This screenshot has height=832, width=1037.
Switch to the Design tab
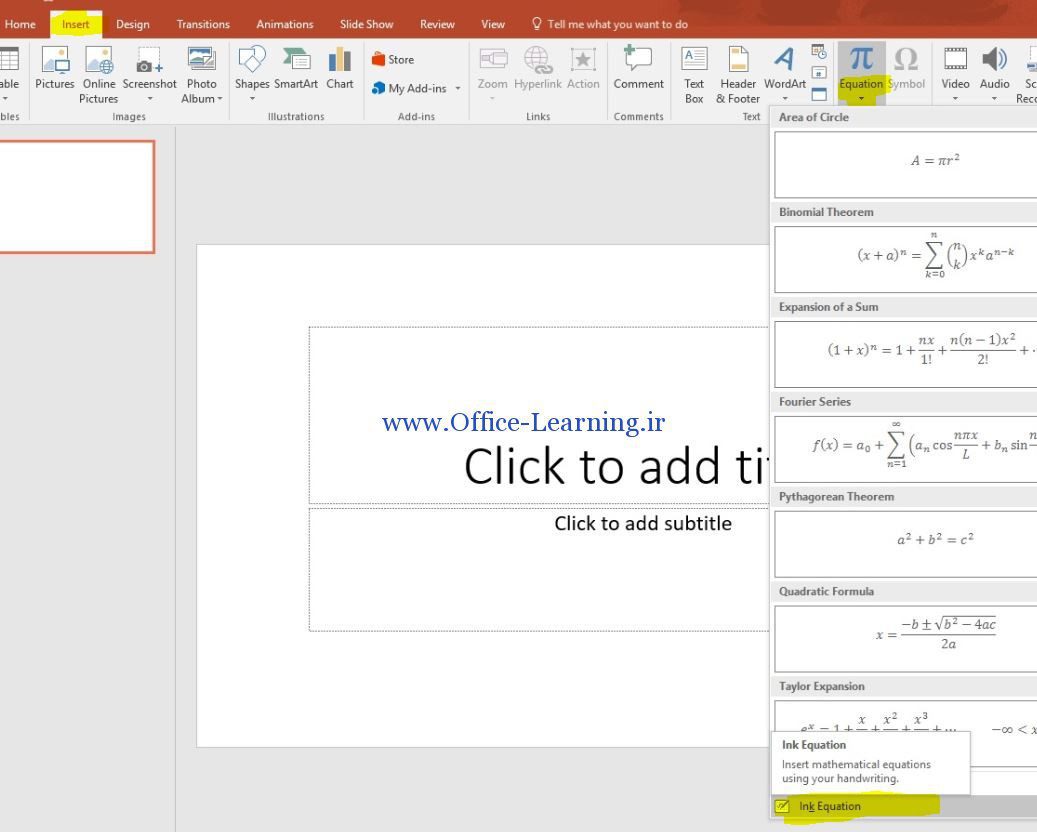tap(132, 24)
